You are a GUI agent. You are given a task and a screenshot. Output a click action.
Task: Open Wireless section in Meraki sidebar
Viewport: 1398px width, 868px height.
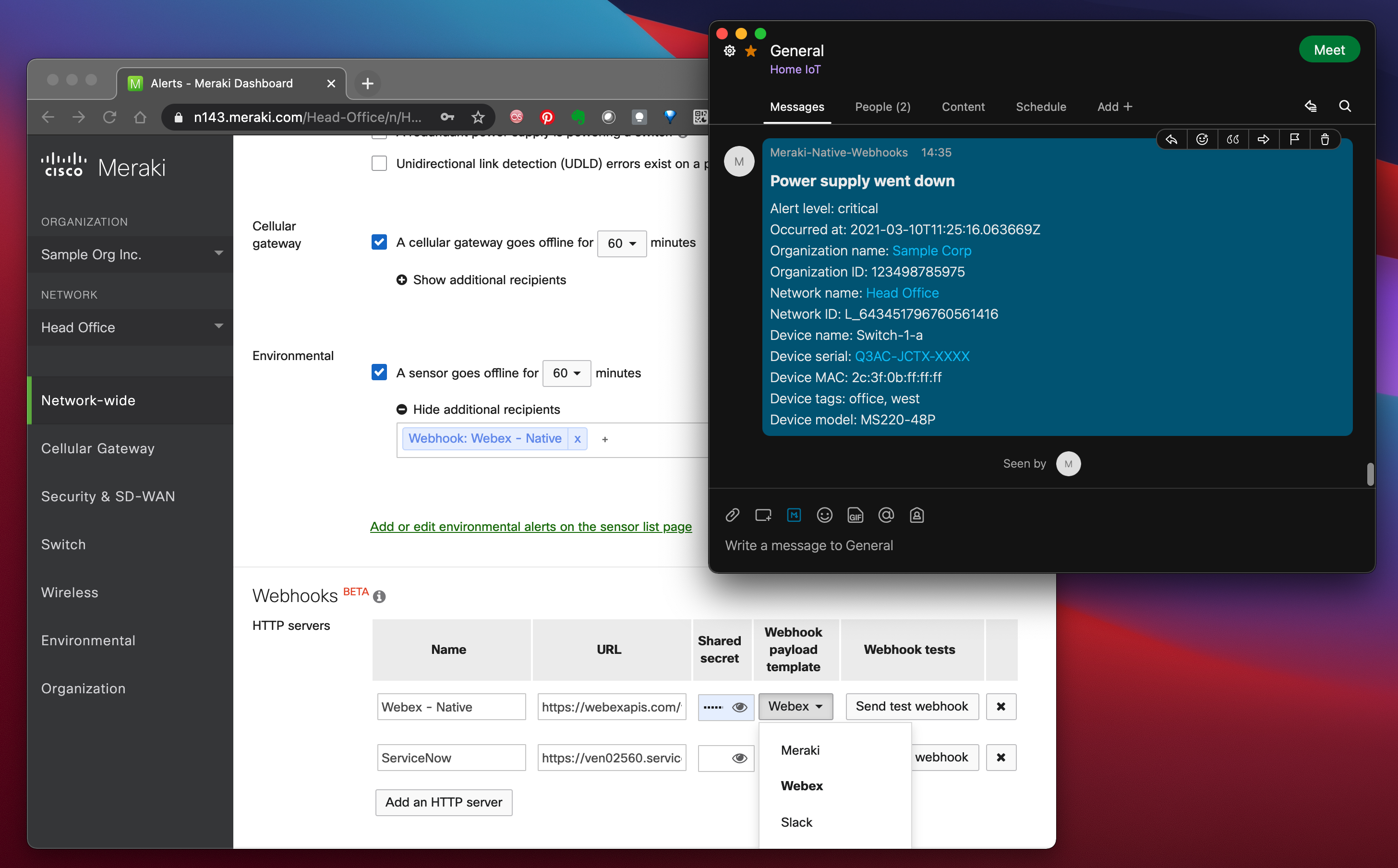70,592
